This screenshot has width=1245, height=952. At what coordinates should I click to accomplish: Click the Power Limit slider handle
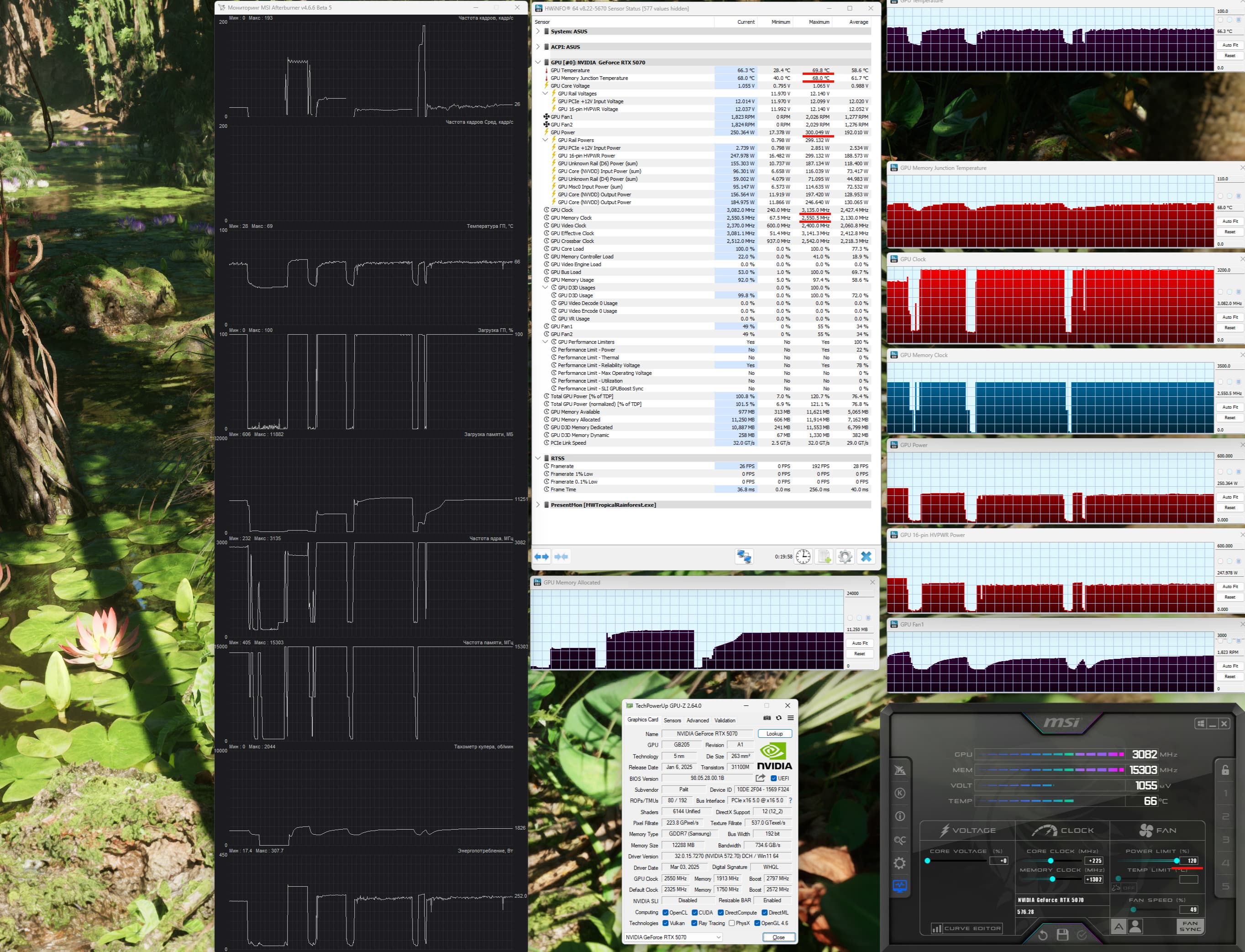(1177, 861)
